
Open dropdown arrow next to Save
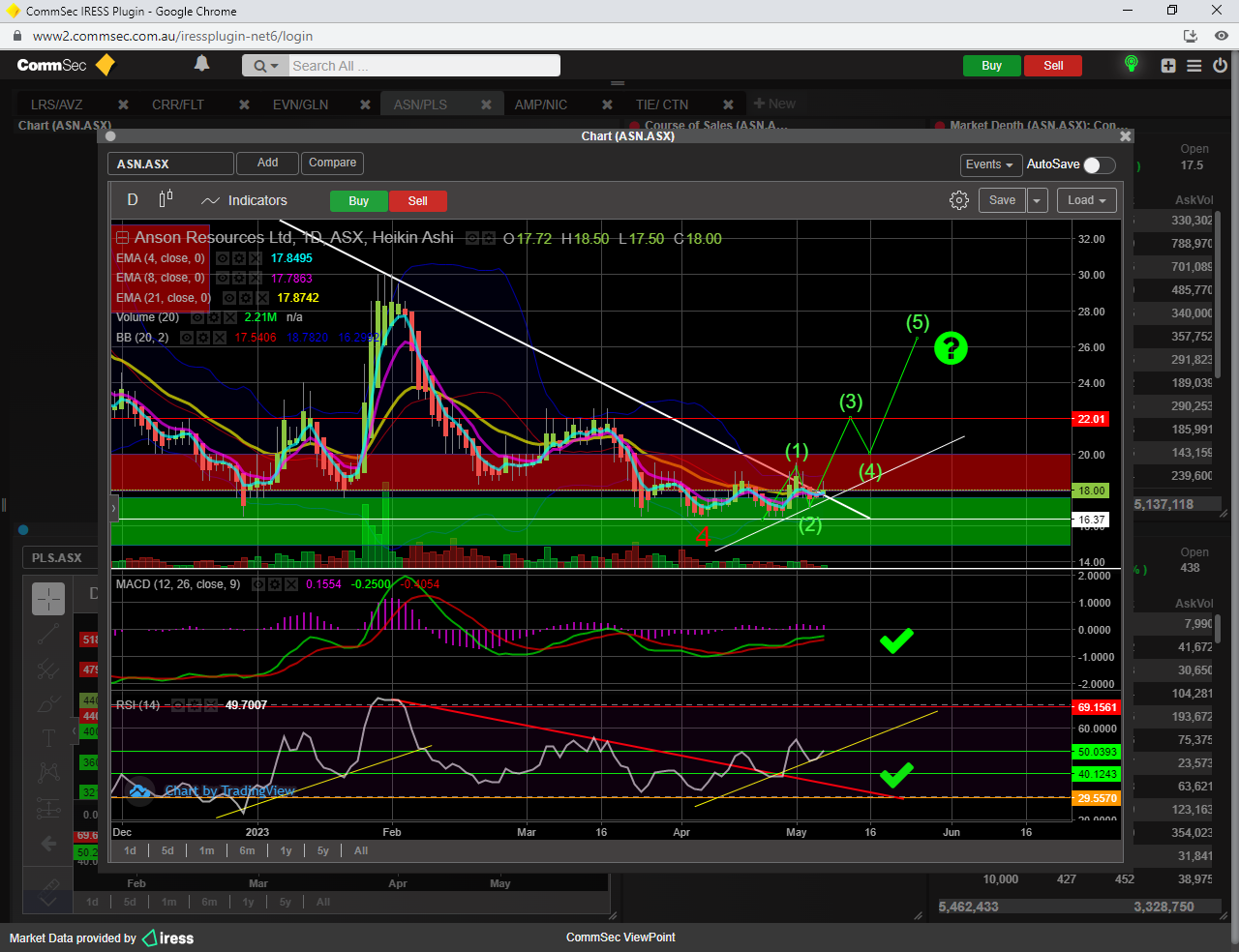[1037, 200]
